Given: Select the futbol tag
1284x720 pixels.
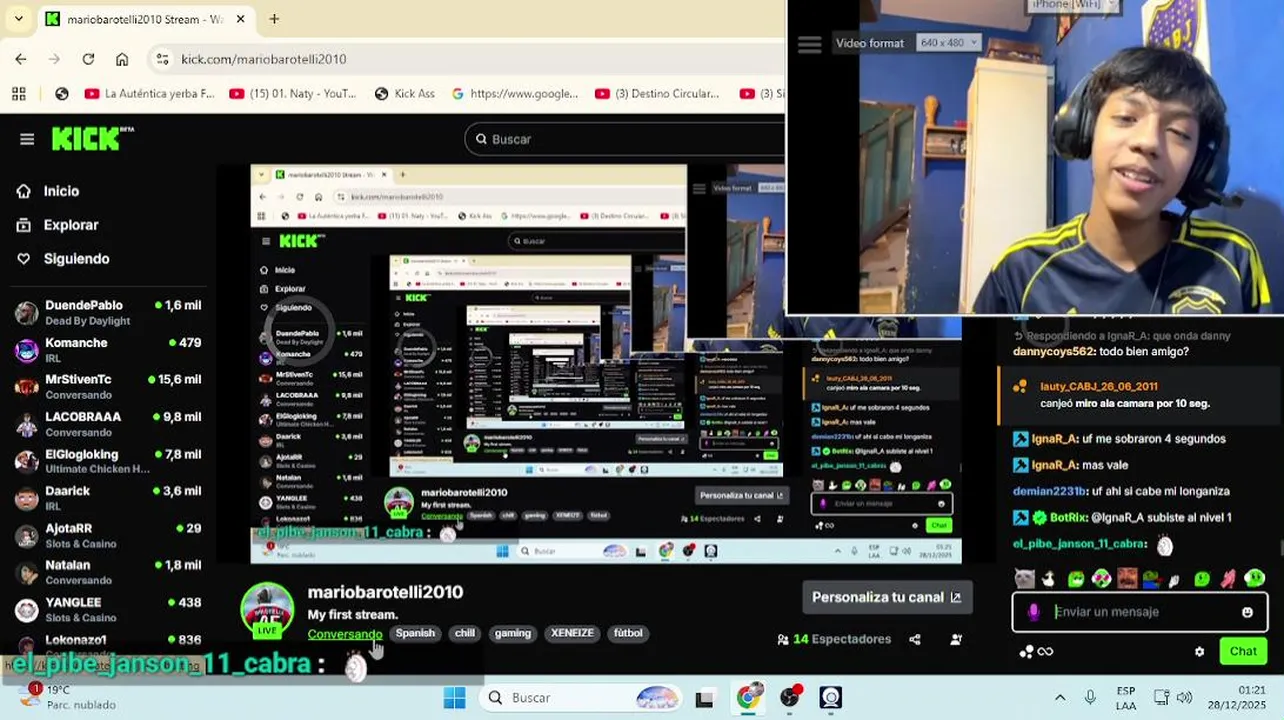Looking at the screenshot, I should click(x=628, y=633).
